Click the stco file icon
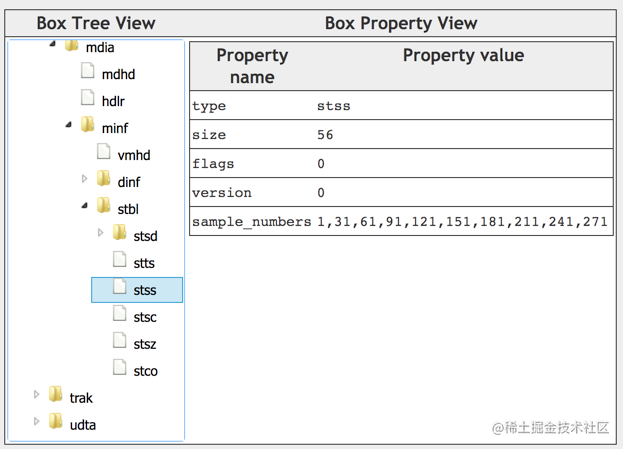This screenshot has height=449, width=623. (120, 368)
